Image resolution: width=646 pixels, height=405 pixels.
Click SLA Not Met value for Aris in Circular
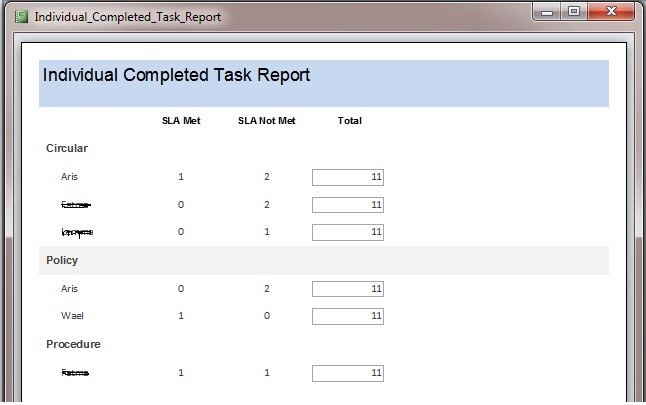267,177
